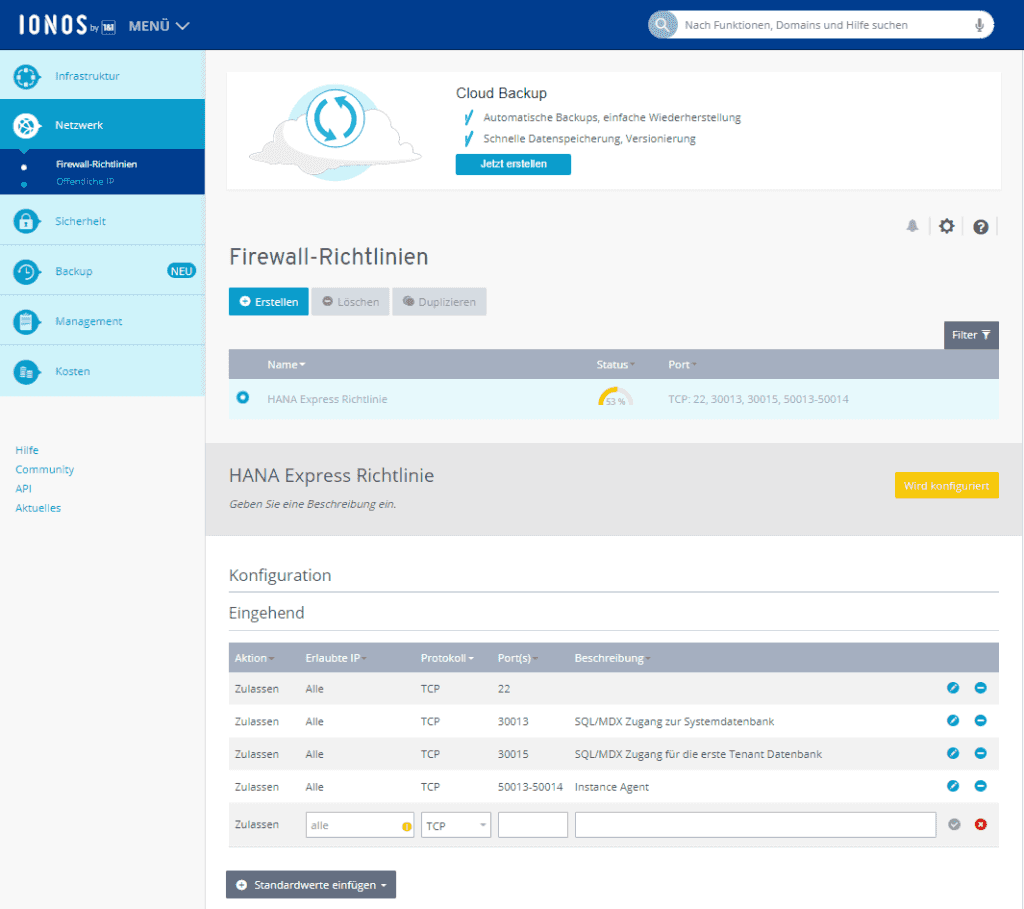Select Öffentliche IP submenu item
Image resolution: width=1024 pixels, height=909 pixels.
coord(85,182)
